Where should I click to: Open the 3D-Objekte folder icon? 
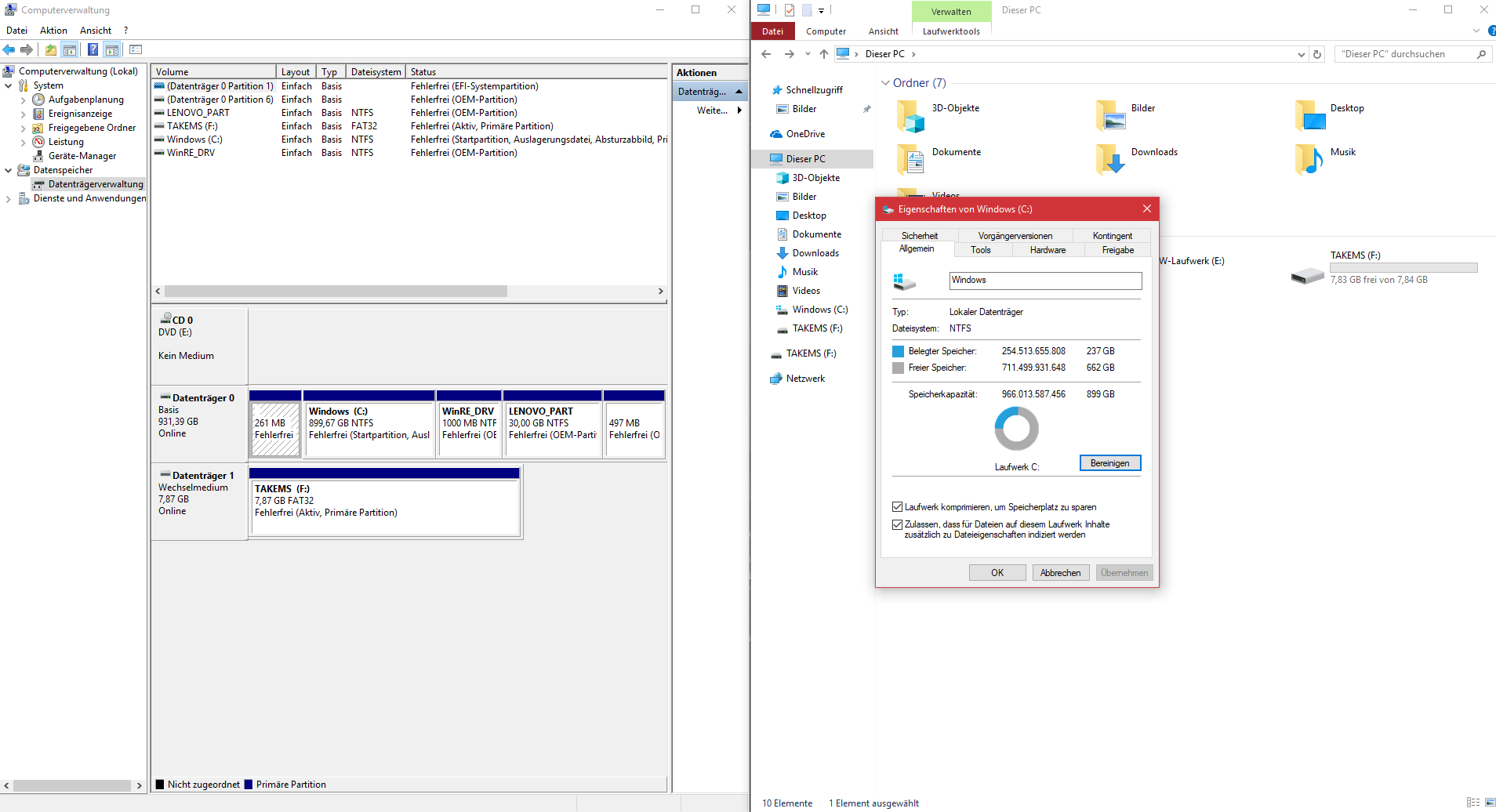pyautogui.click(x=910, y=116)
